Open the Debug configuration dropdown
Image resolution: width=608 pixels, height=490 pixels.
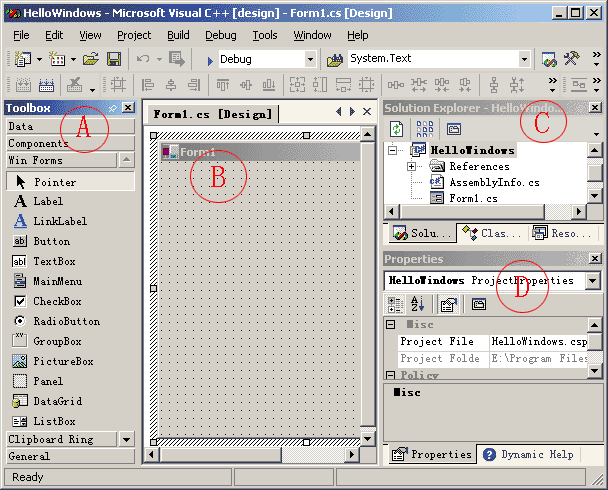[310, 60]
